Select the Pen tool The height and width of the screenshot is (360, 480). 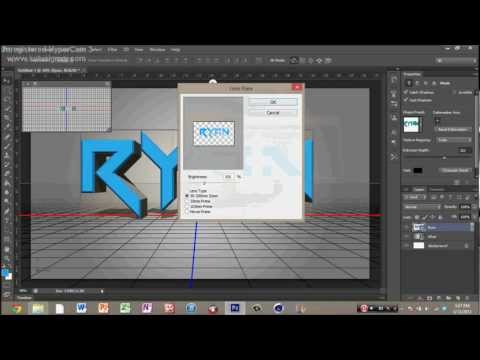coord(7,211)
